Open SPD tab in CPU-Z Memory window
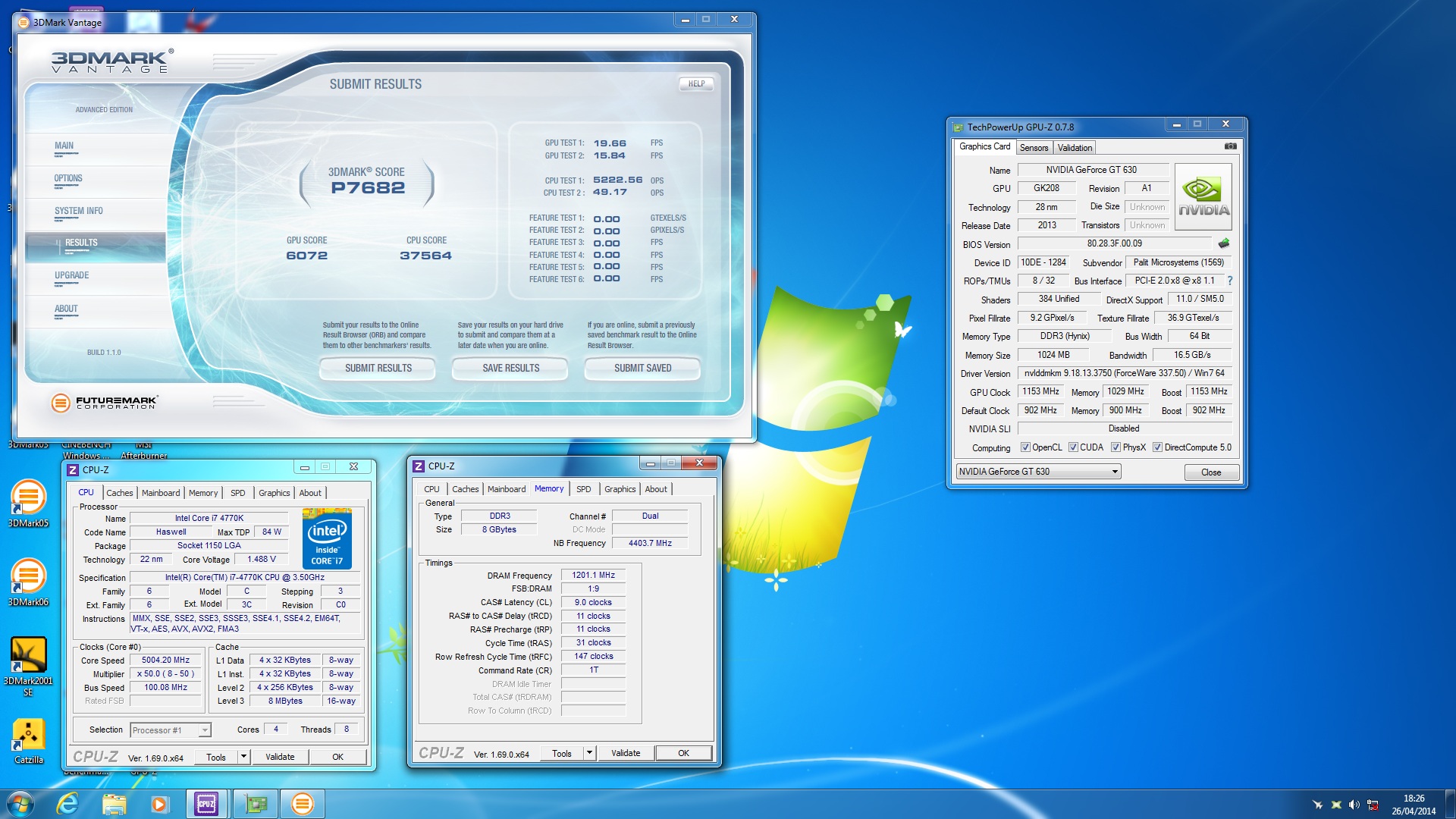This screenshot has width=1456, height=819. (583, 489)
